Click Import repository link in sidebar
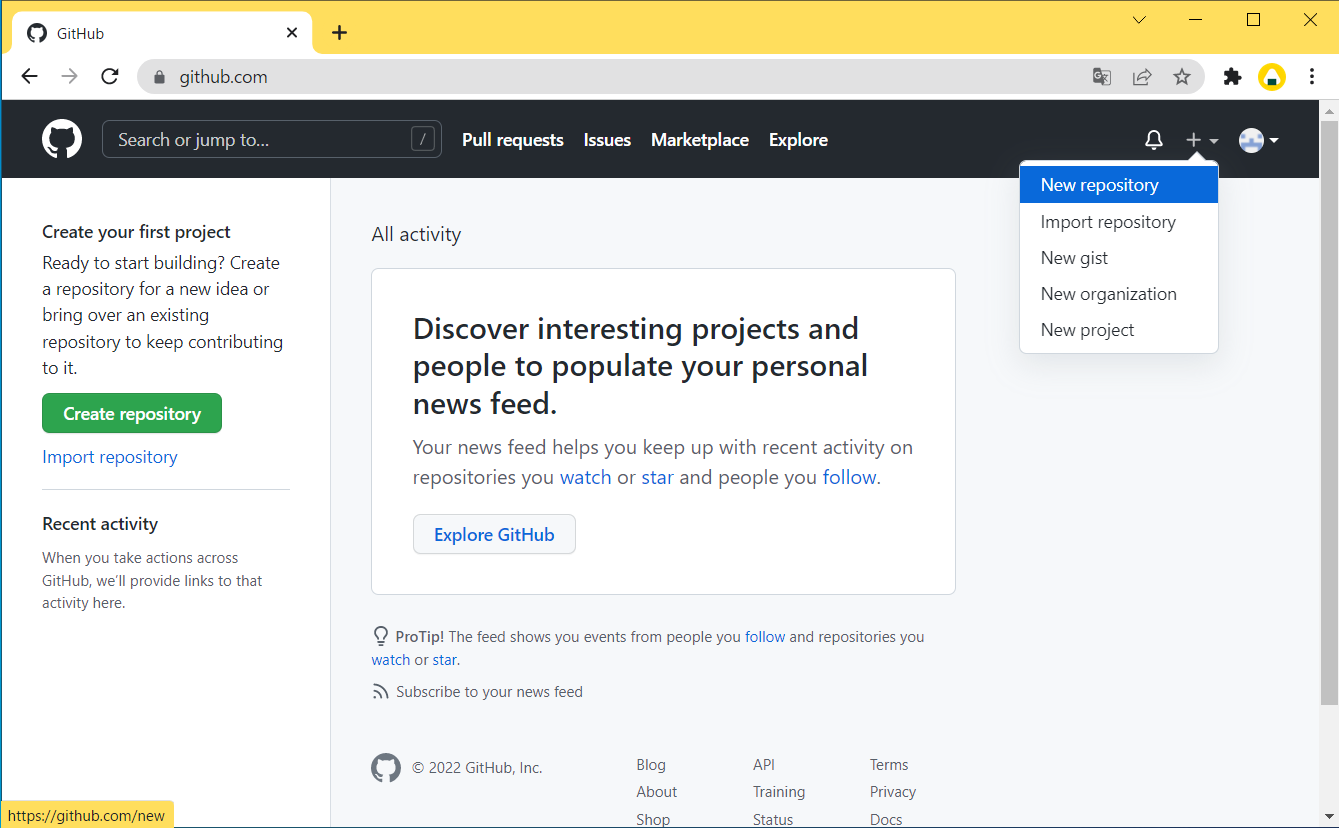This screenshot has height=828, width=1339. (x=110, y=457)
